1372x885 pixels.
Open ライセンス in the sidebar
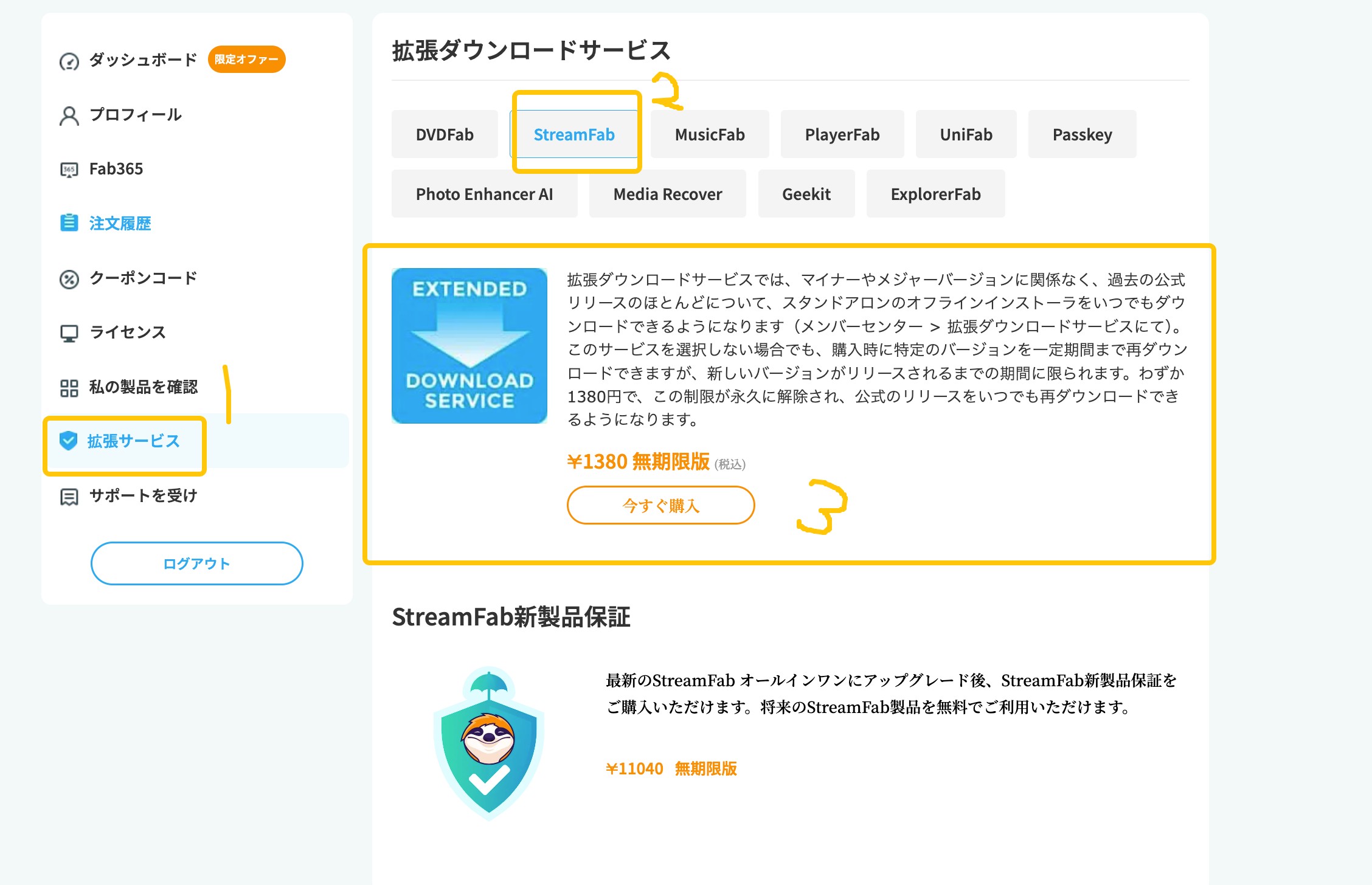[128, 332]
